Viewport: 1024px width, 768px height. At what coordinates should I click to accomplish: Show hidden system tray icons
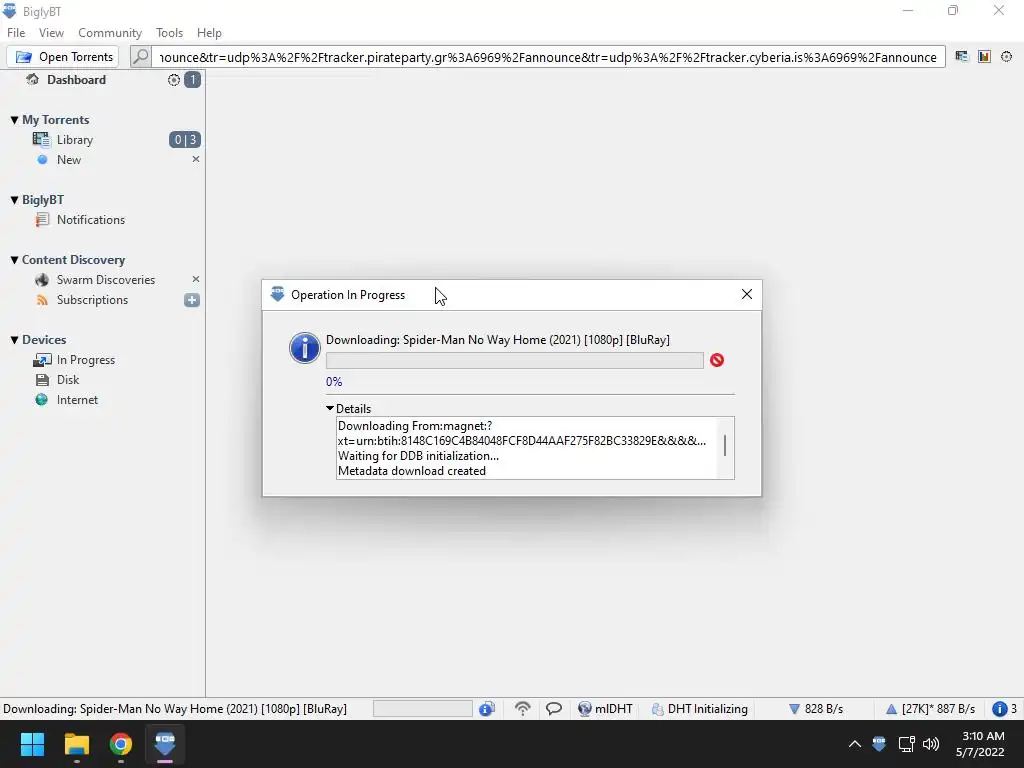pyautogui.click(x=854, y=744)
